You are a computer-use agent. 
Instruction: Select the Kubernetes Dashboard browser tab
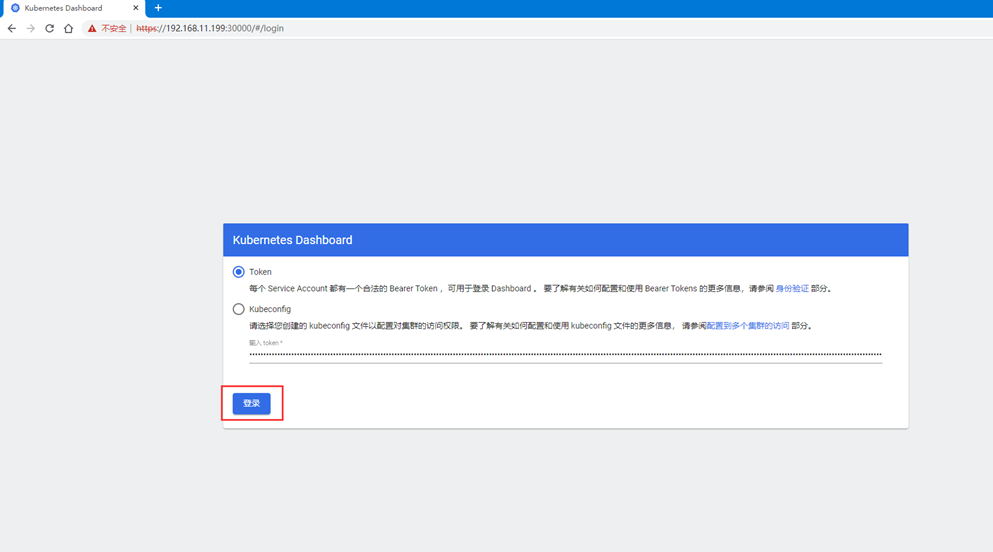coord(74,8)
